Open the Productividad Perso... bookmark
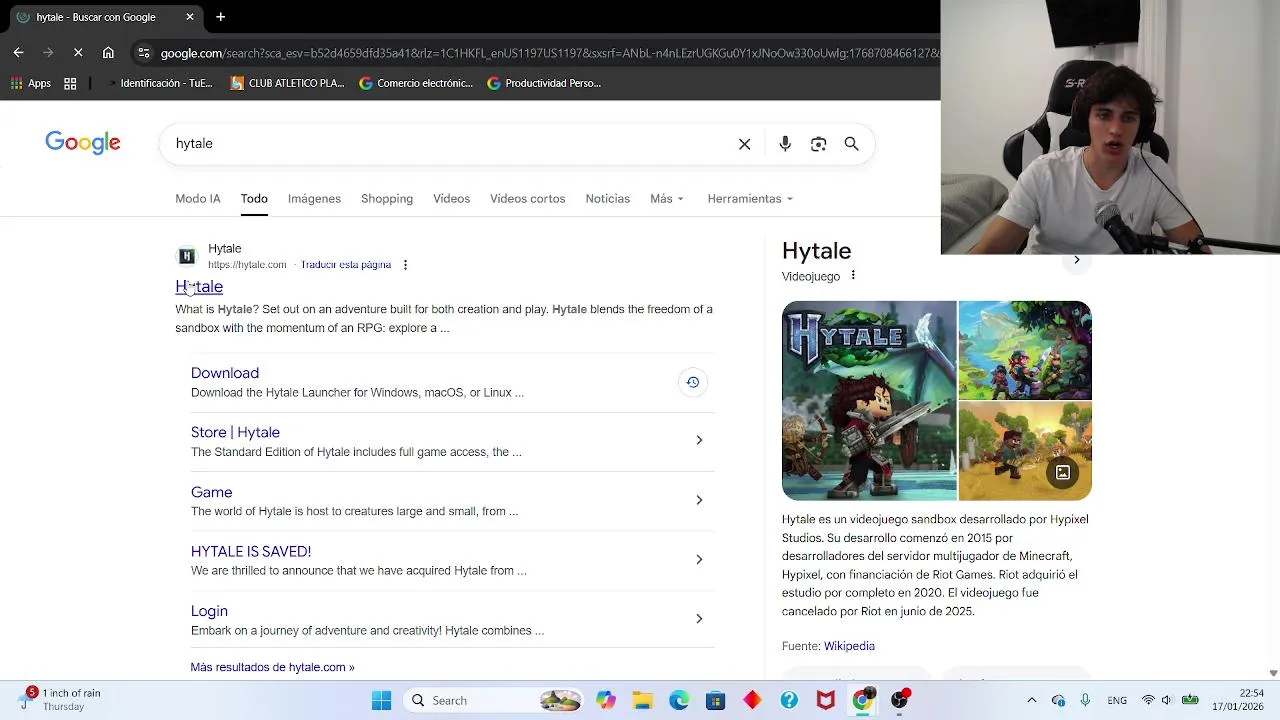The image size is (1280, 720). (x=544, y=83)
